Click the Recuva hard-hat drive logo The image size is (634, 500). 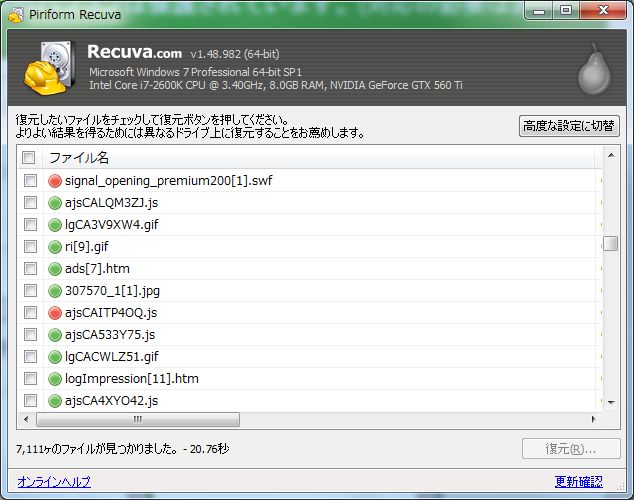pyautogui.click(x=49, y=68)
